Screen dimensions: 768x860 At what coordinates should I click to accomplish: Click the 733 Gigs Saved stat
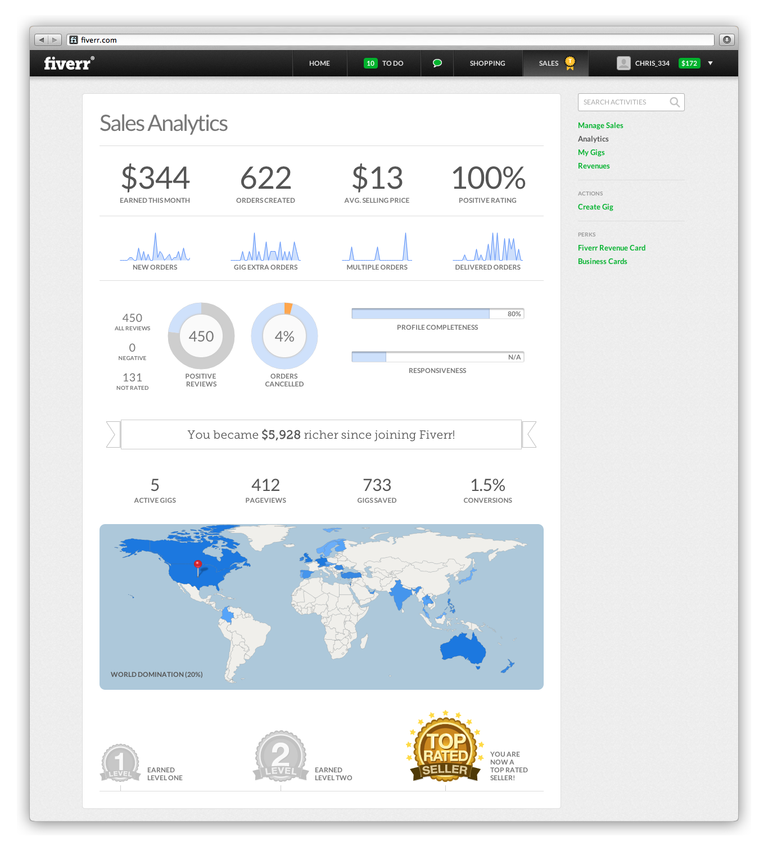click(x=377, y=490)
